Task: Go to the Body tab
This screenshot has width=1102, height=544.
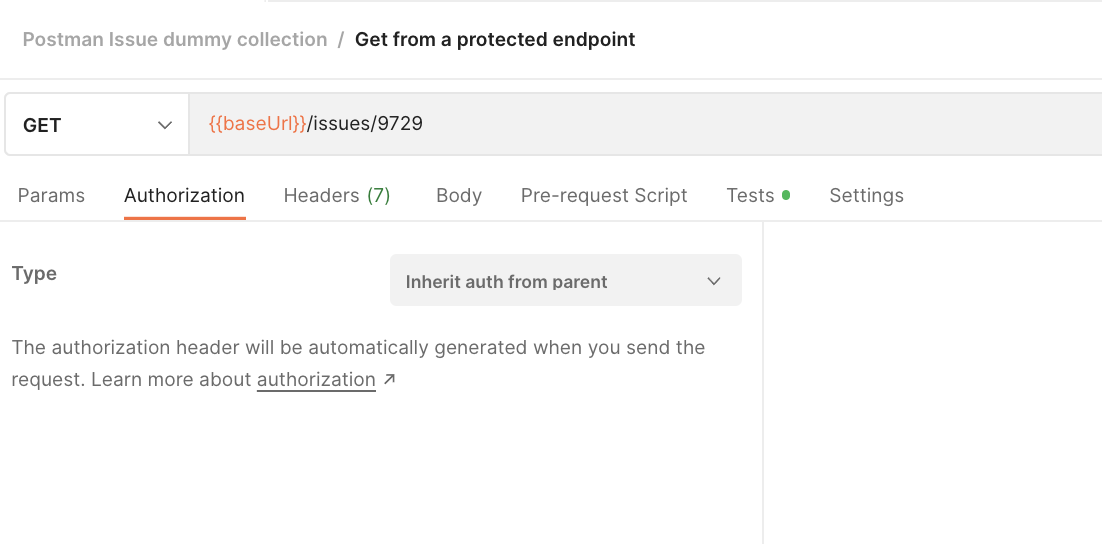Action: click(459, 196)
